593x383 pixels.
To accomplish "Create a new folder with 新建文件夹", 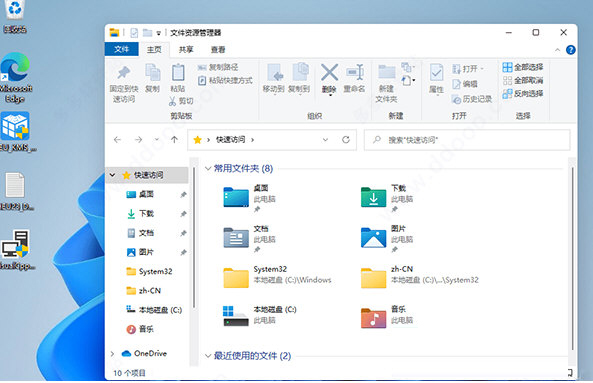I will (x=387, y=84).
